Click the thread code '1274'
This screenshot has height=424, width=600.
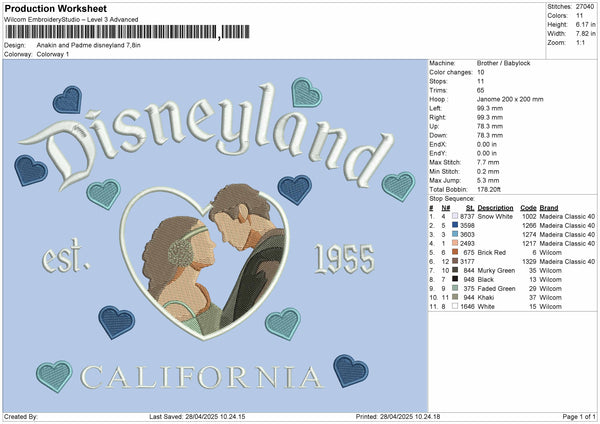pos(529,235)
